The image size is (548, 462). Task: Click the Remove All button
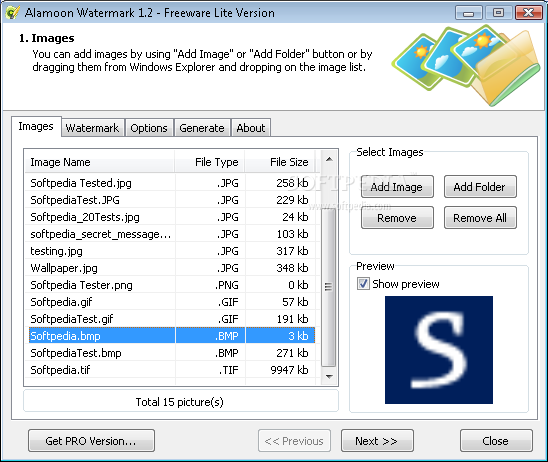tap(480, 218)
